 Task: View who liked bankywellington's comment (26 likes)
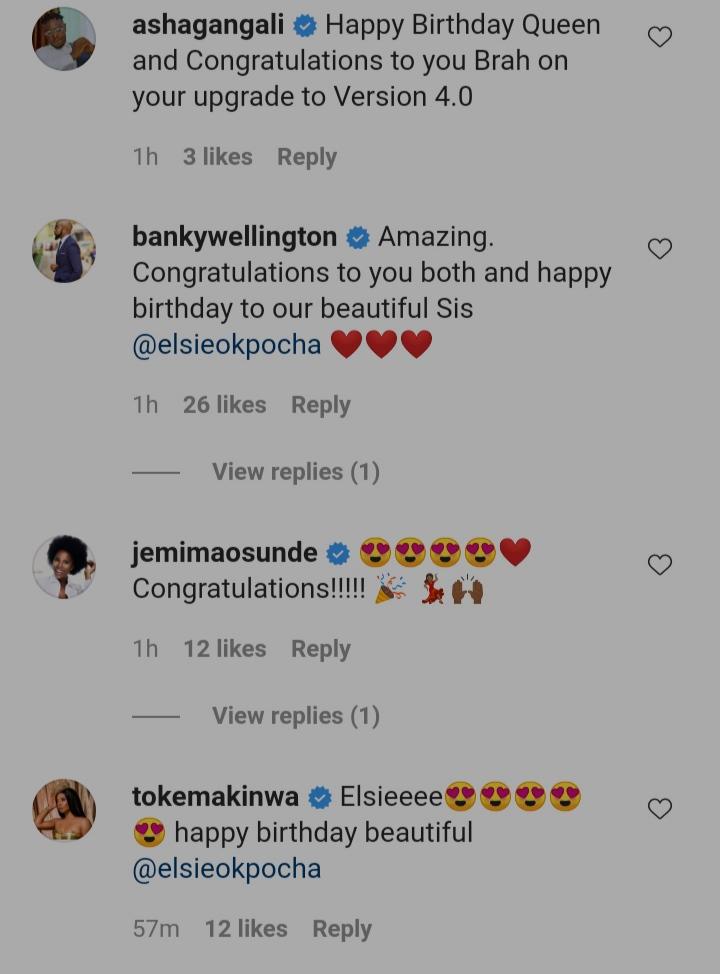pos(224,405)
